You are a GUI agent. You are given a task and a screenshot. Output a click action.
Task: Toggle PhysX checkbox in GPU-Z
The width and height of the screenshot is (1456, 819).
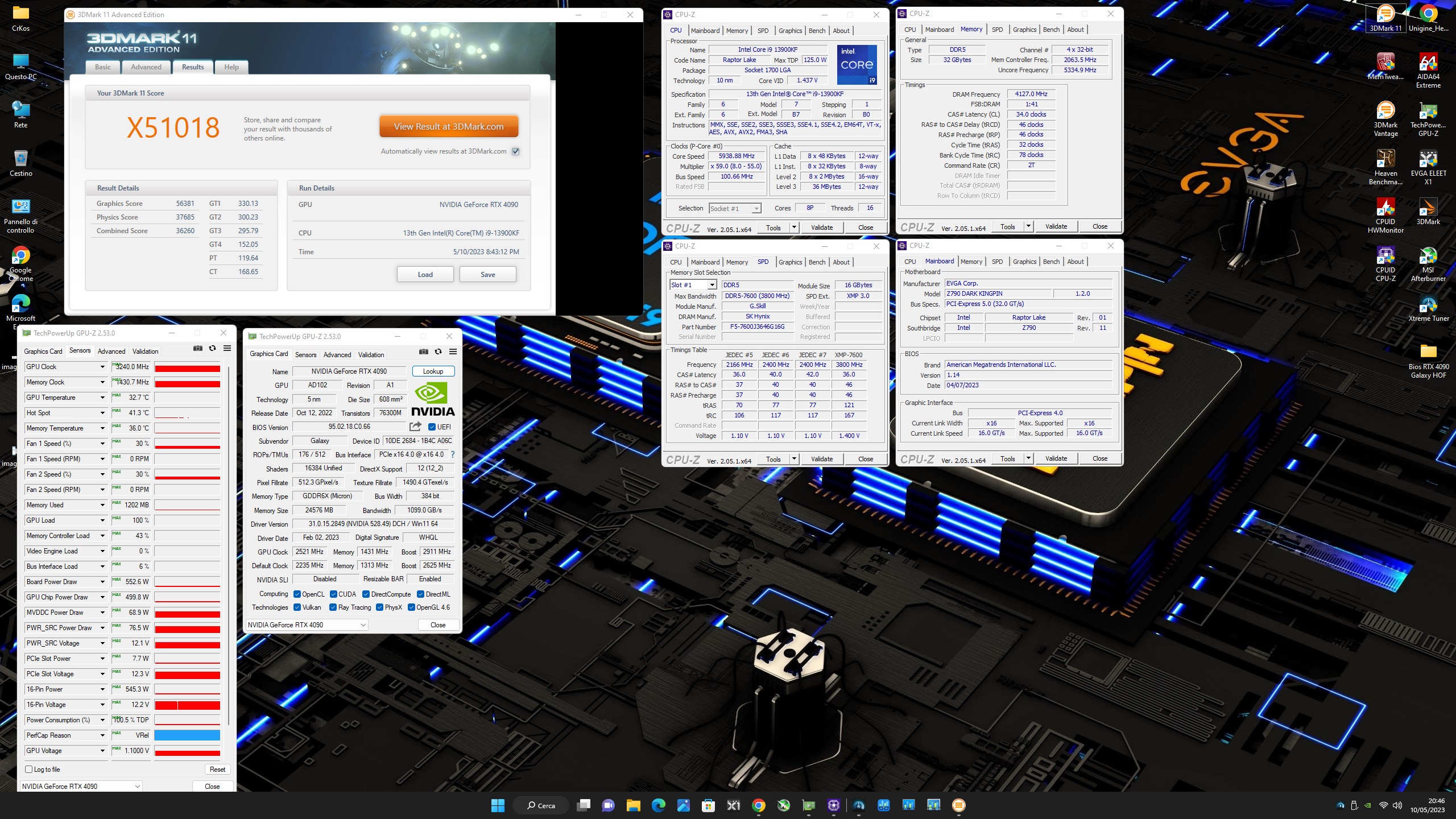pos(379,607)
